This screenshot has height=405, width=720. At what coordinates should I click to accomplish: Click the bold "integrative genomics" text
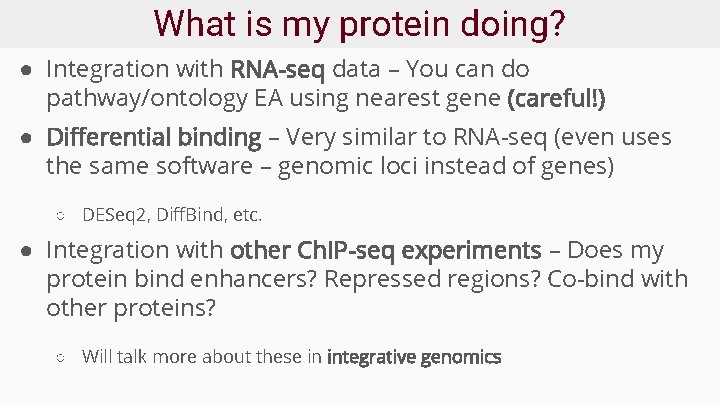click(414, 356)
